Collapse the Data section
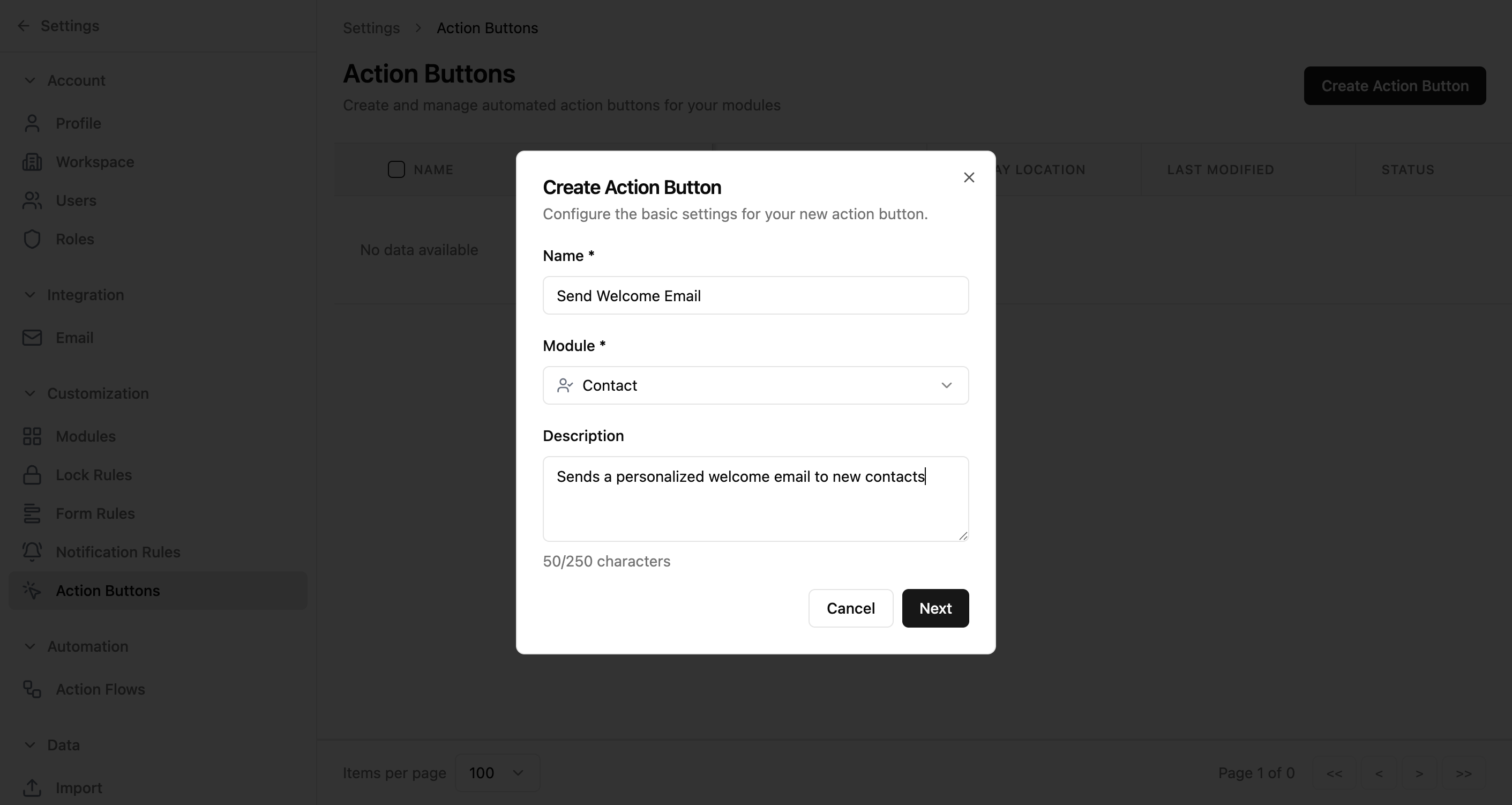The width and height of the screenshot is (1512, 805). 30,745
